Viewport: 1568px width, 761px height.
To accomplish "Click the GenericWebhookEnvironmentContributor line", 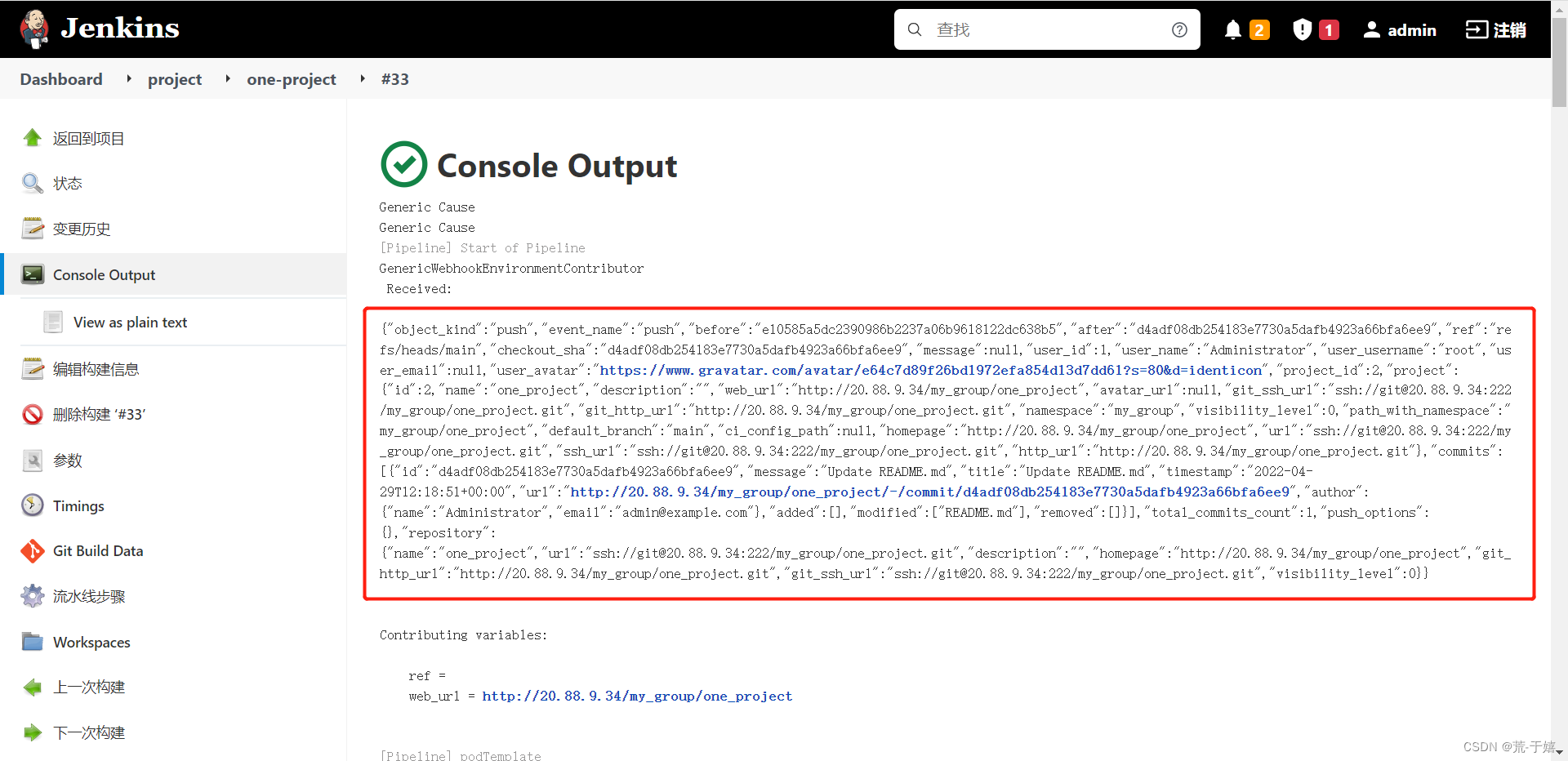I will point(511,268).
